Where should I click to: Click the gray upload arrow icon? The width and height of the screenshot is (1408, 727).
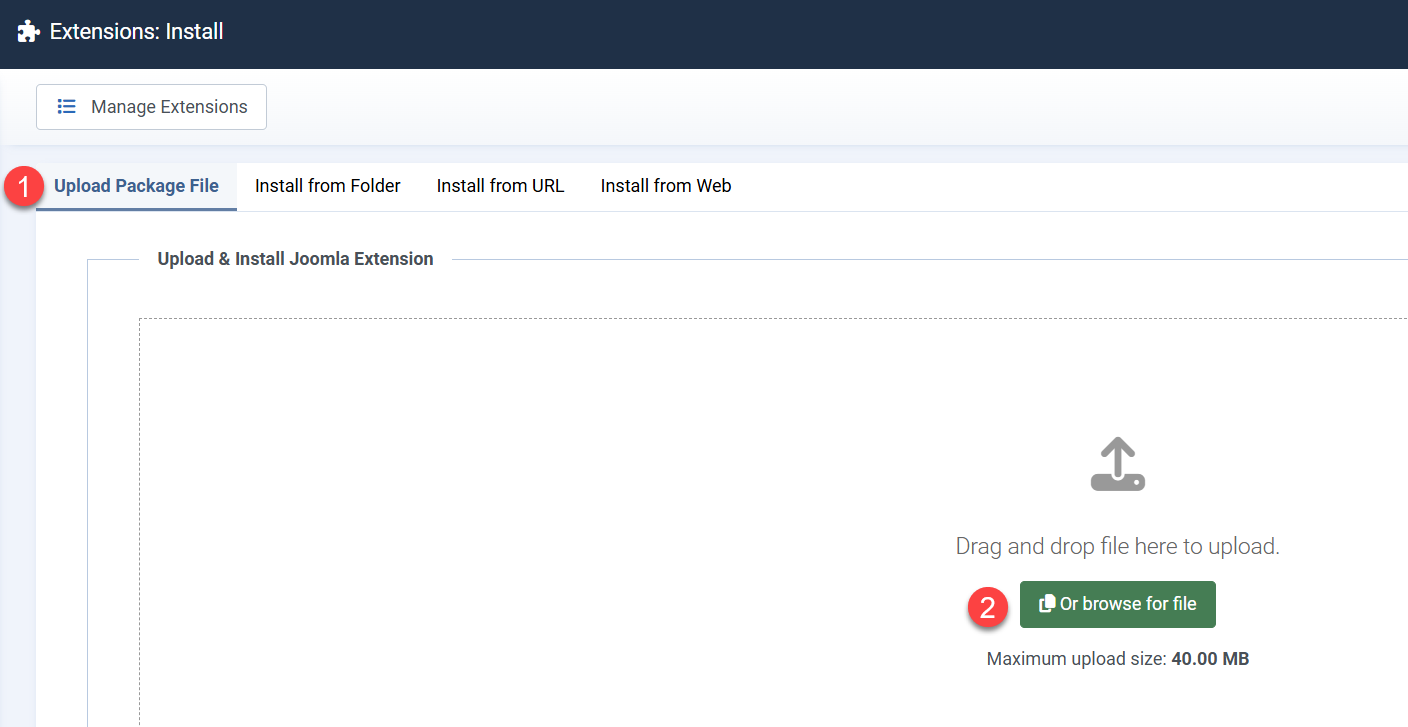coord(1117,464)
